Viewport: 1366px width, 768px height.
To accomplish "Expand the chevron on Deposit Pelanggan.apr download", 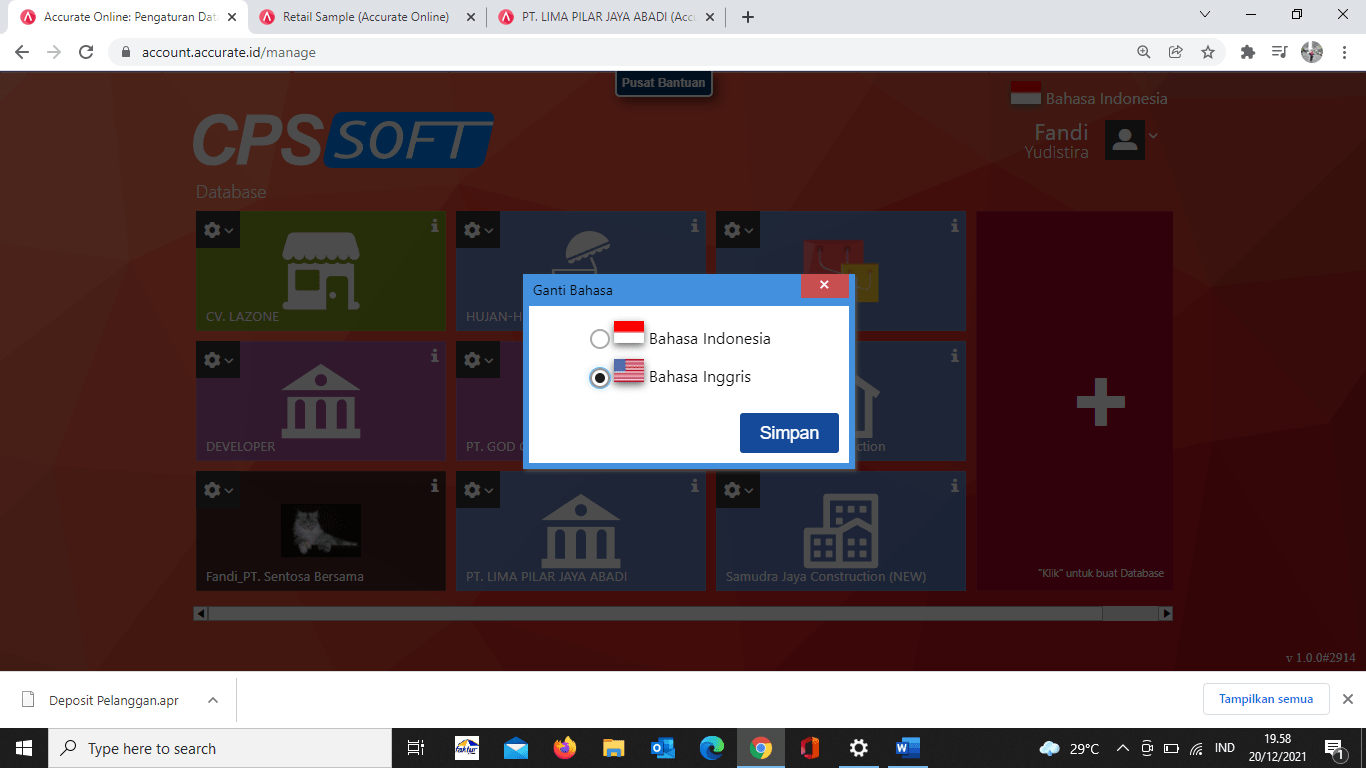I will (x=211, y=699).
